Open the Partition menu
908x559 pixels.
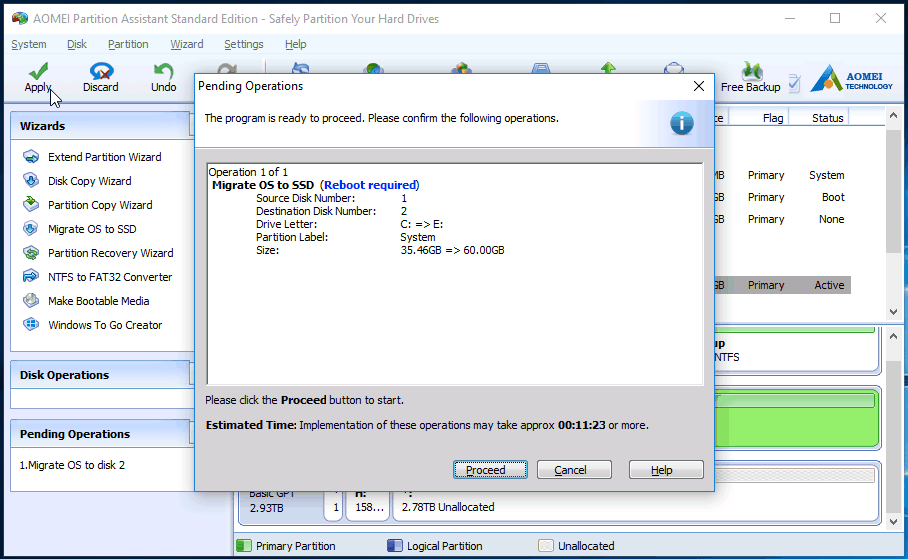click(128, 44)
